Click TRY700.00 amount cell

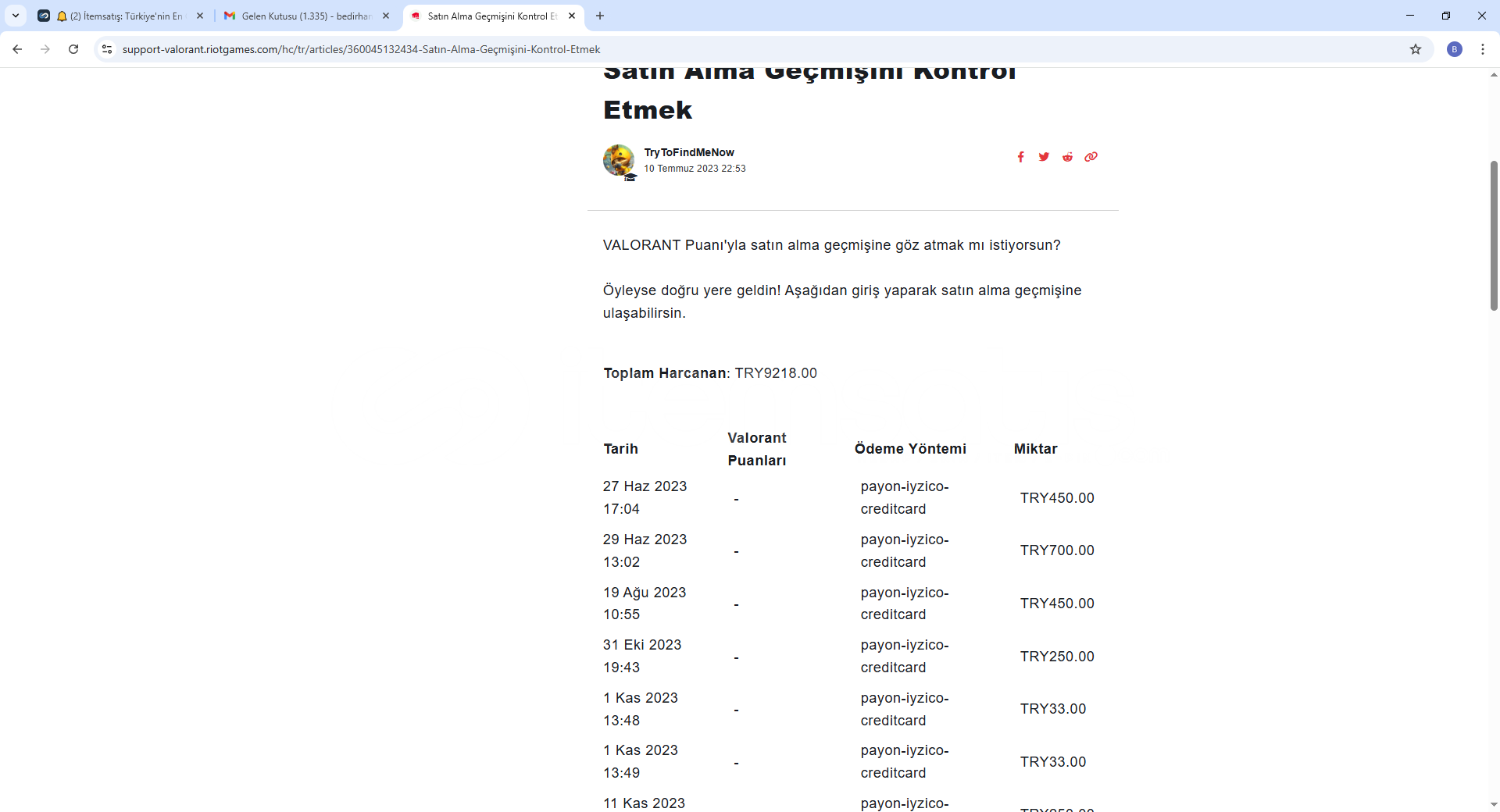click(1057, 550)
